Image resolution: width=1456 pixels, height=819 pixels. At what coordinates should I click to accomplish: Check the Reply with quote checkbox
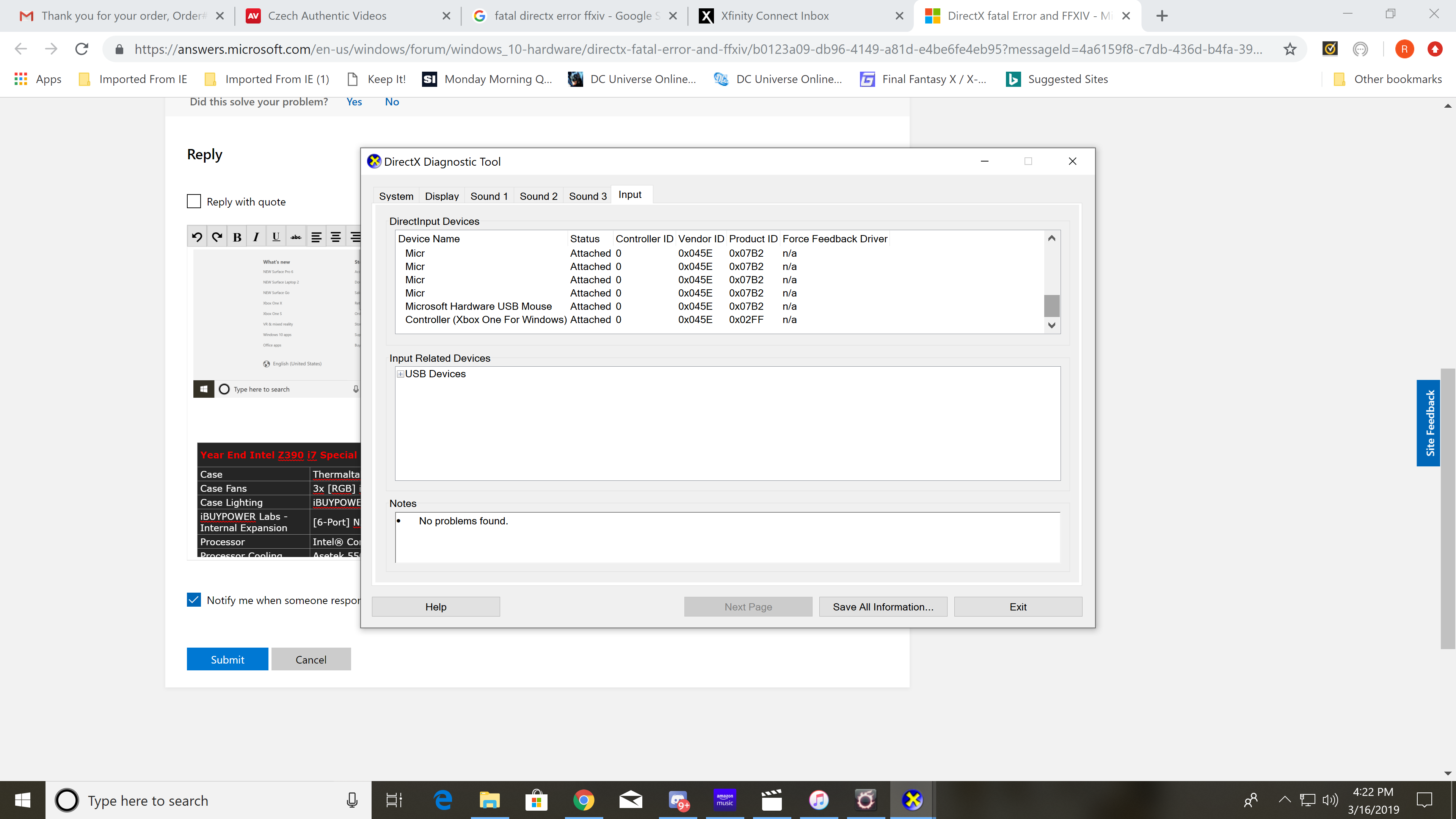coord(194,202)
